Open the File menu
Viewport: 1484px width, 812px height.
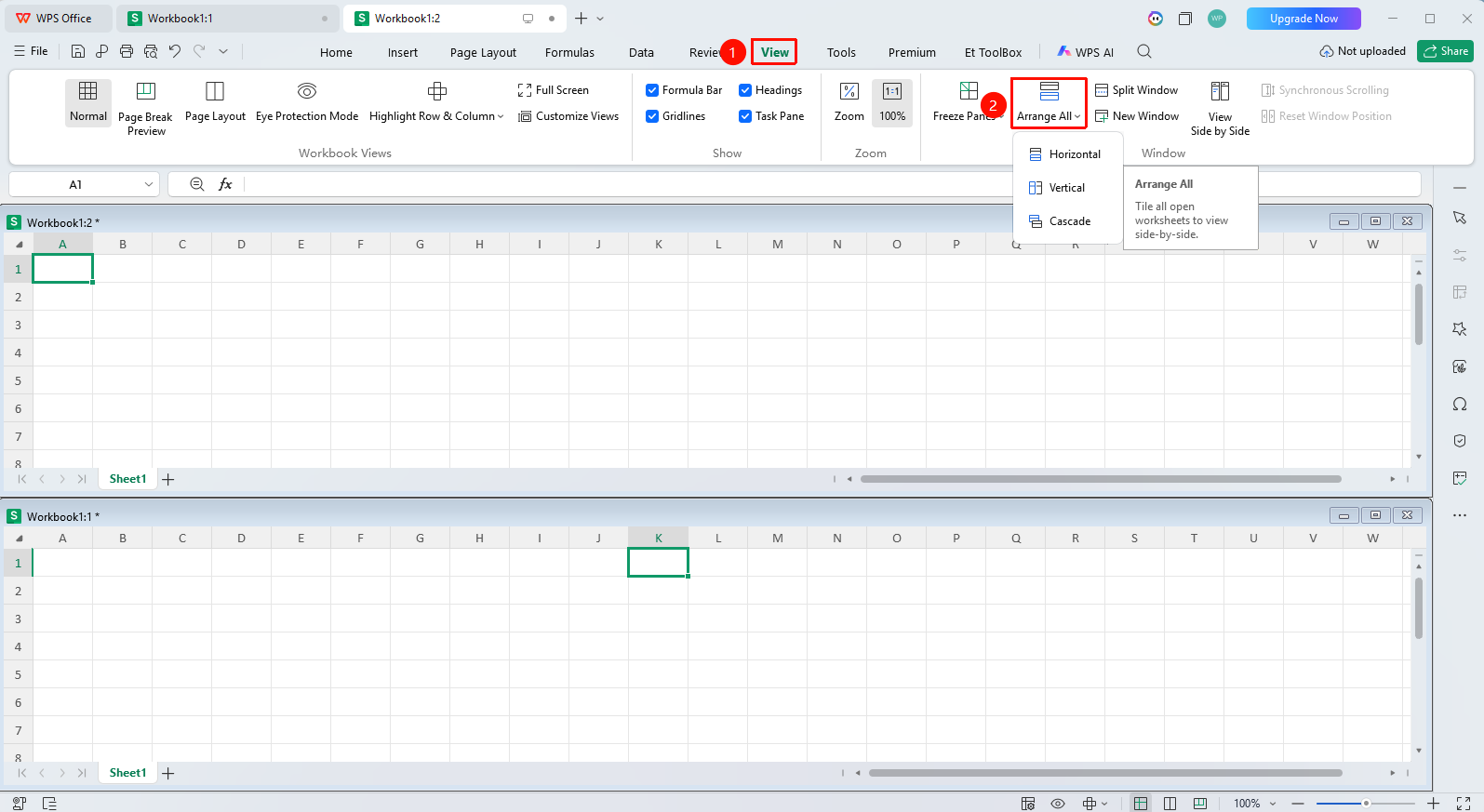click(31, 51)
